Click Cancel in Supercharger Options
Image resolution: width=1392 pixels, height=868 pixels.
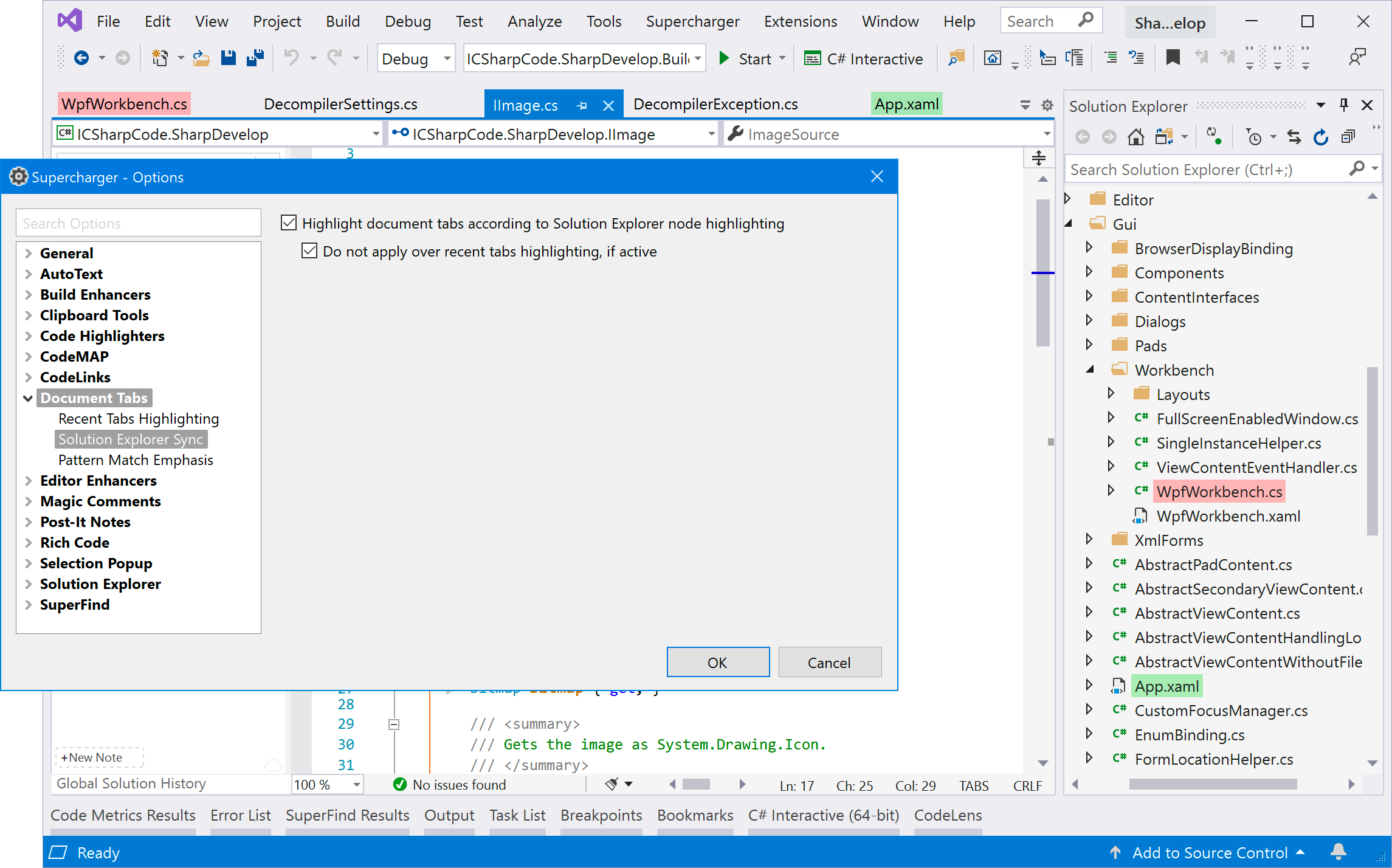click(x=829, y=663)
